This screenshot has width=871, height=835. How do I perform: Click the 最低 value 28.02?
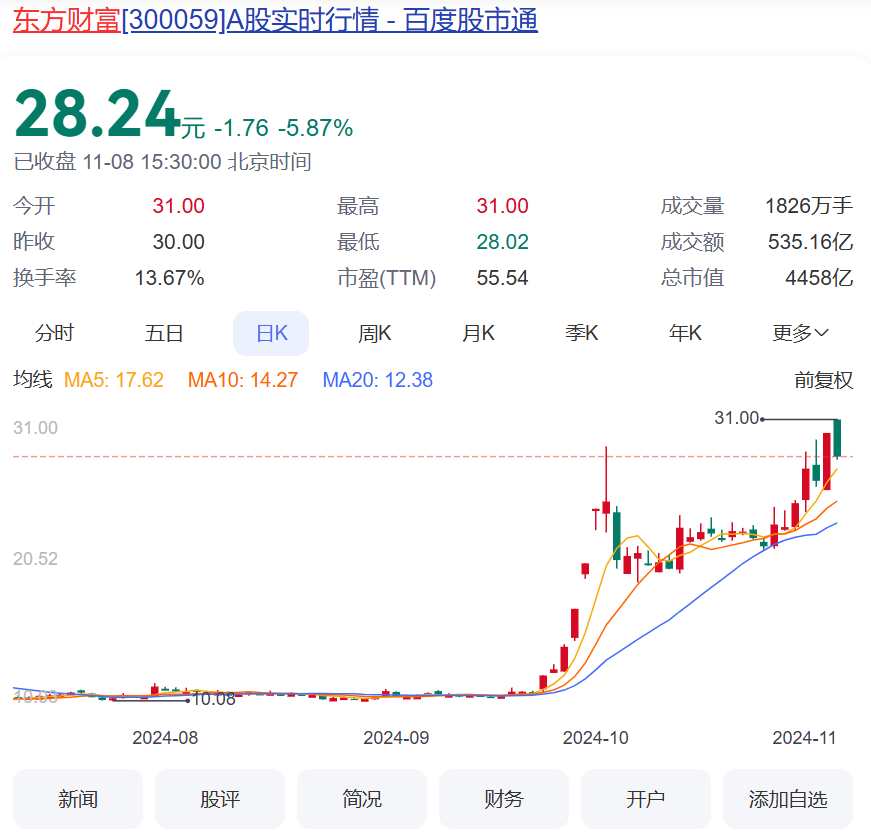point(502,242)
